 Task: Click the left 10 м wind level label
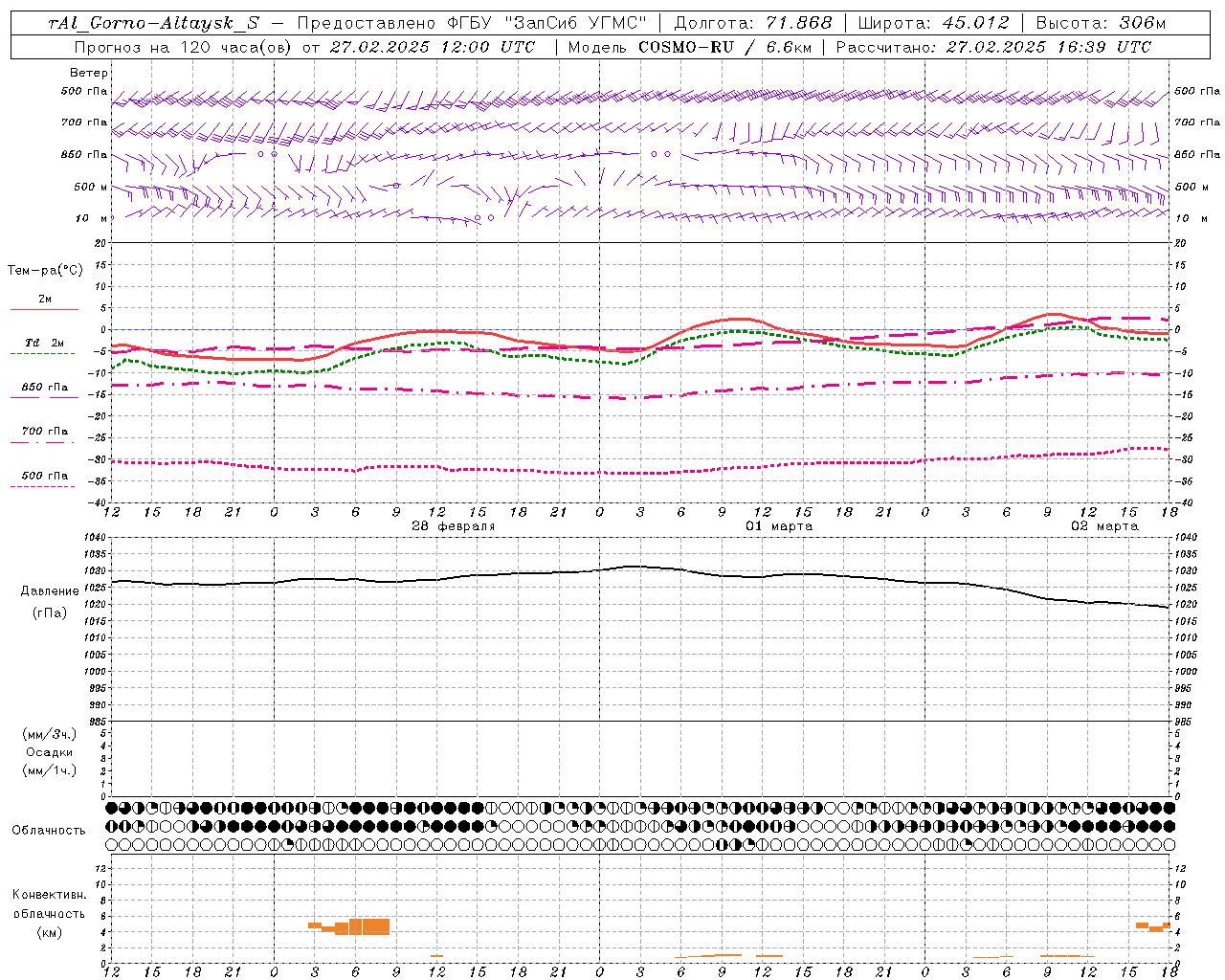coord(91,218)
